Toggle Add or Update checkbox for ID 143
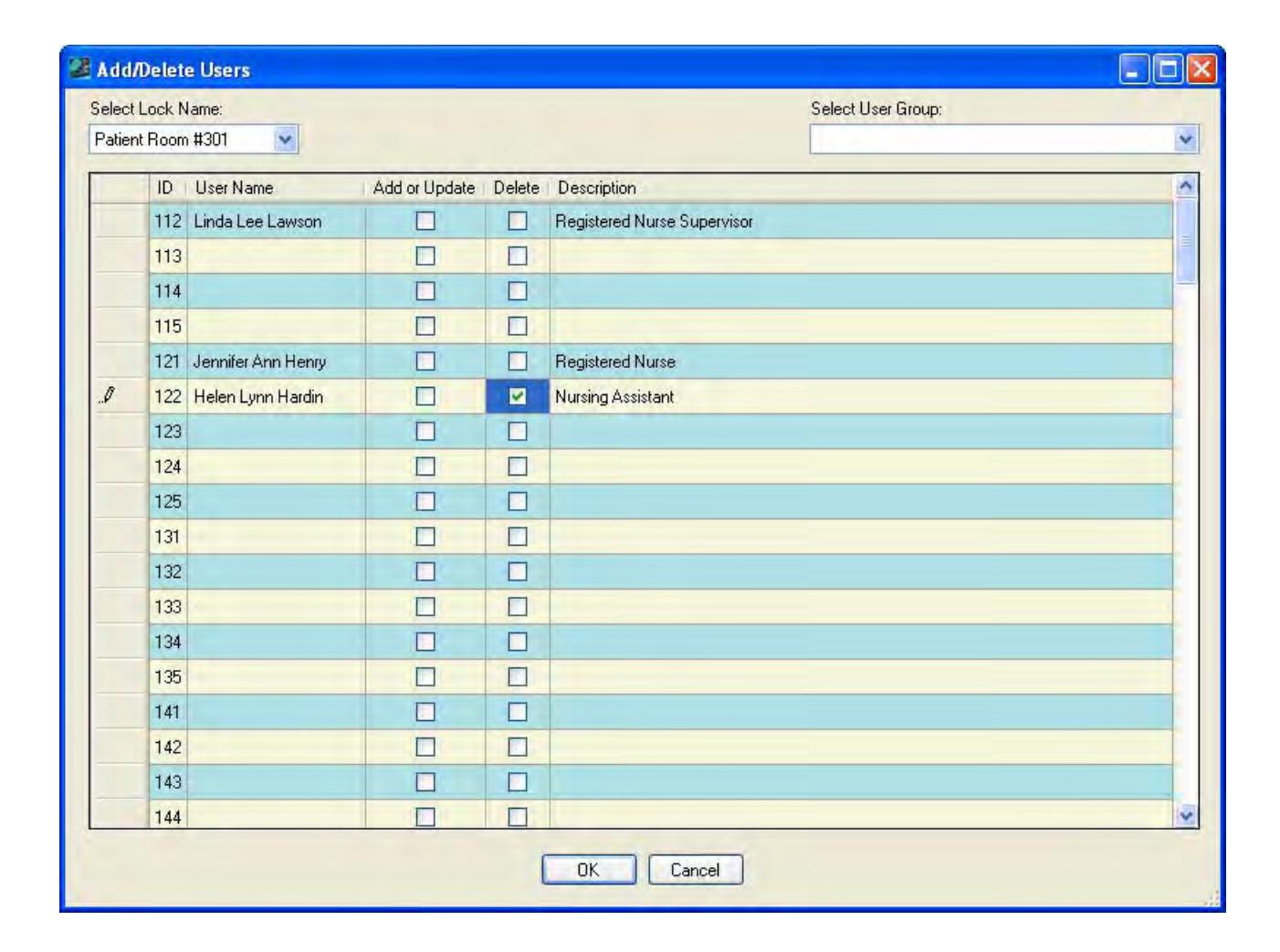 425,781
